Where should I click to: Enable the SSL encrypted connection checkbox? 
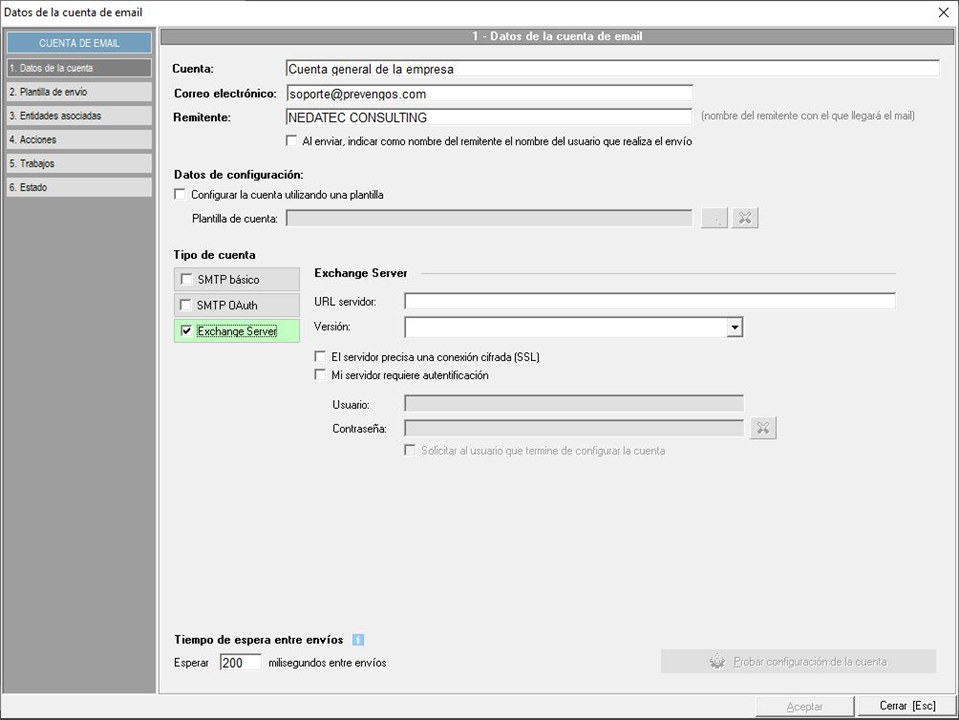click(x=321, y=357)
